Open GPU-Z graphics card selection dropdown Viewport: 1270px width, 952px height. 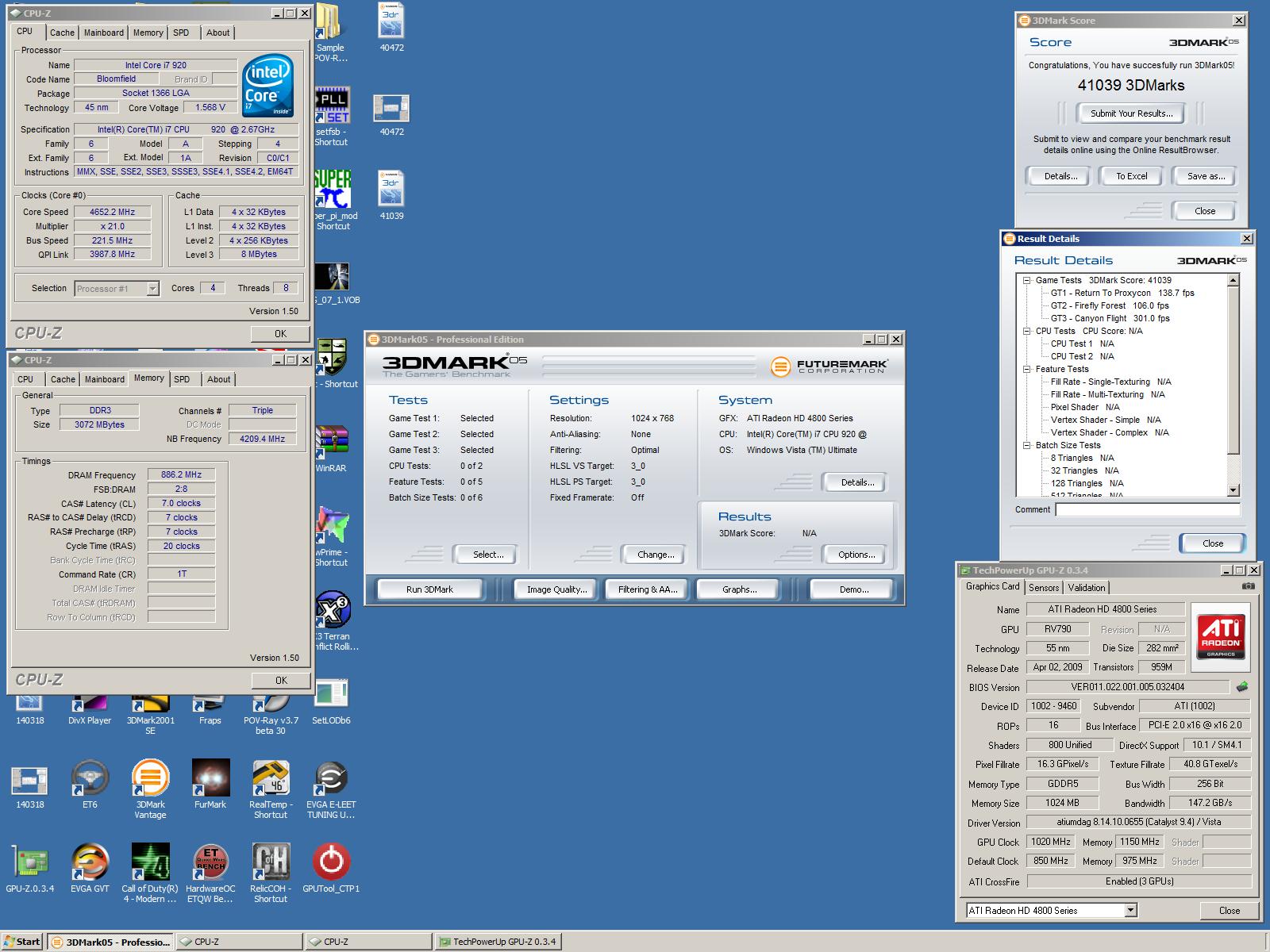coord(1130,910)
